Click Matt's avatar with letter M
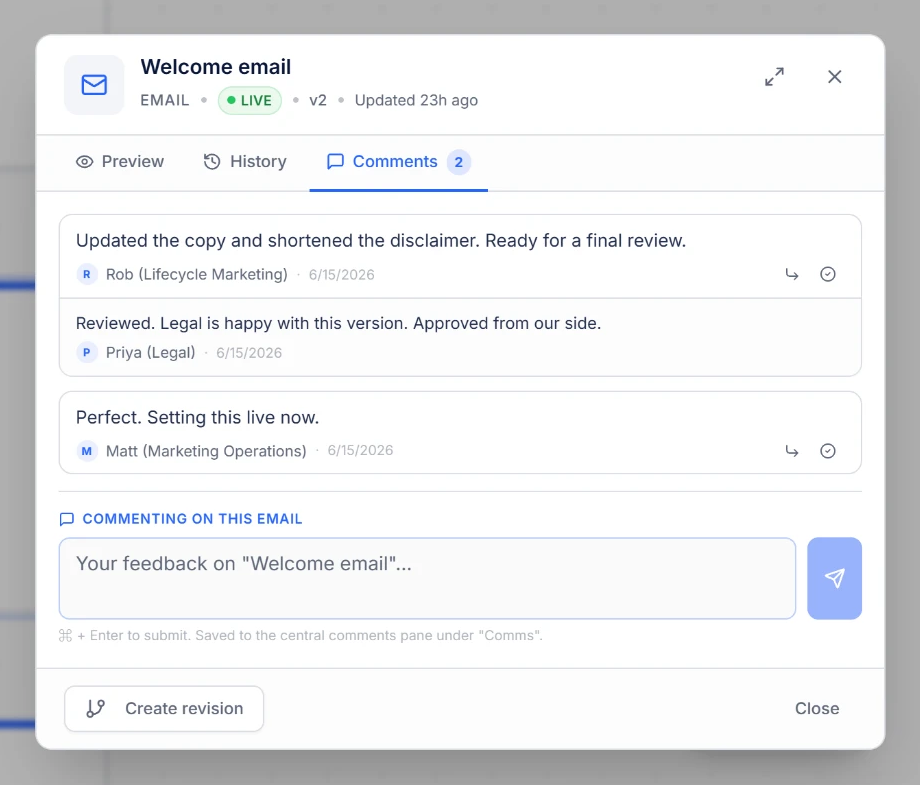 (87, 451)
